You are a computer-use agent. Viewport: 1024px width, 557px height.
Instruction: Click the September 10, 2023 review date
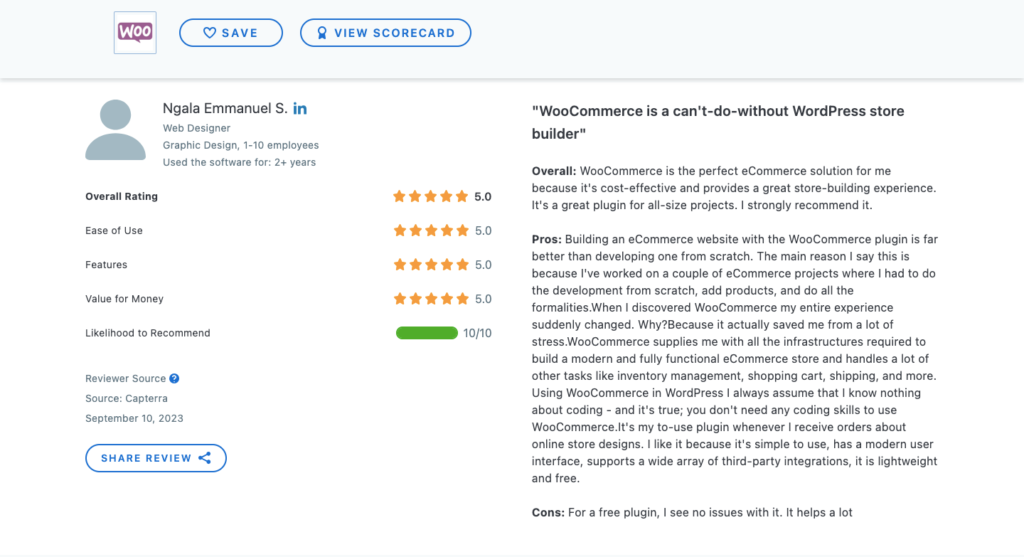click(x=134, y=418)
